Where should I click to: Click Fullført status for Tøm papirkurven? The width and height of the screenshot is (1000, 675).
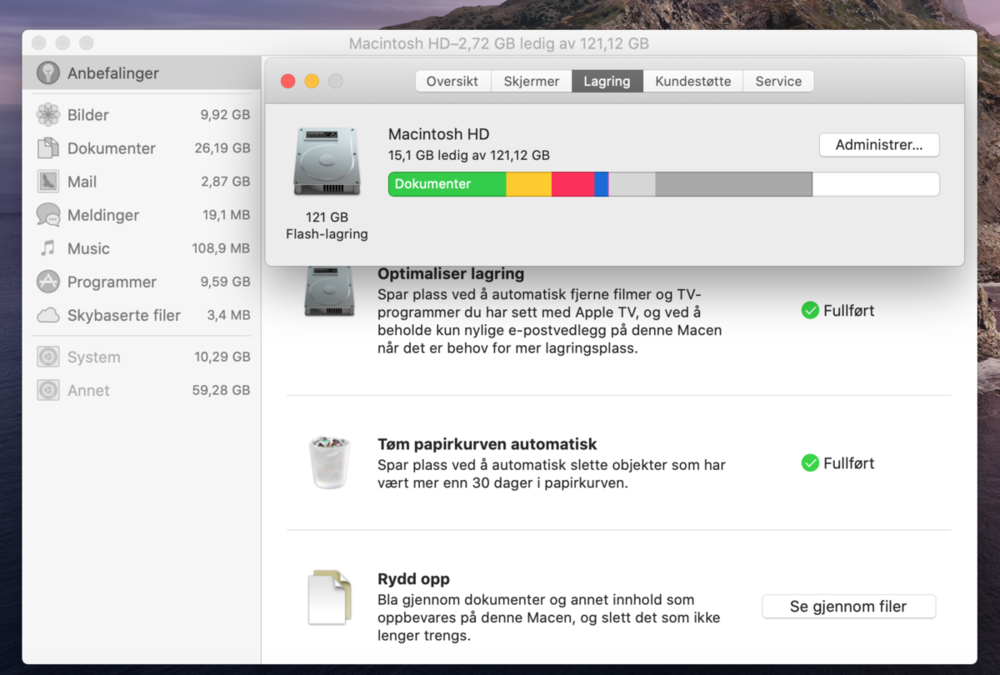click(848, 463)
